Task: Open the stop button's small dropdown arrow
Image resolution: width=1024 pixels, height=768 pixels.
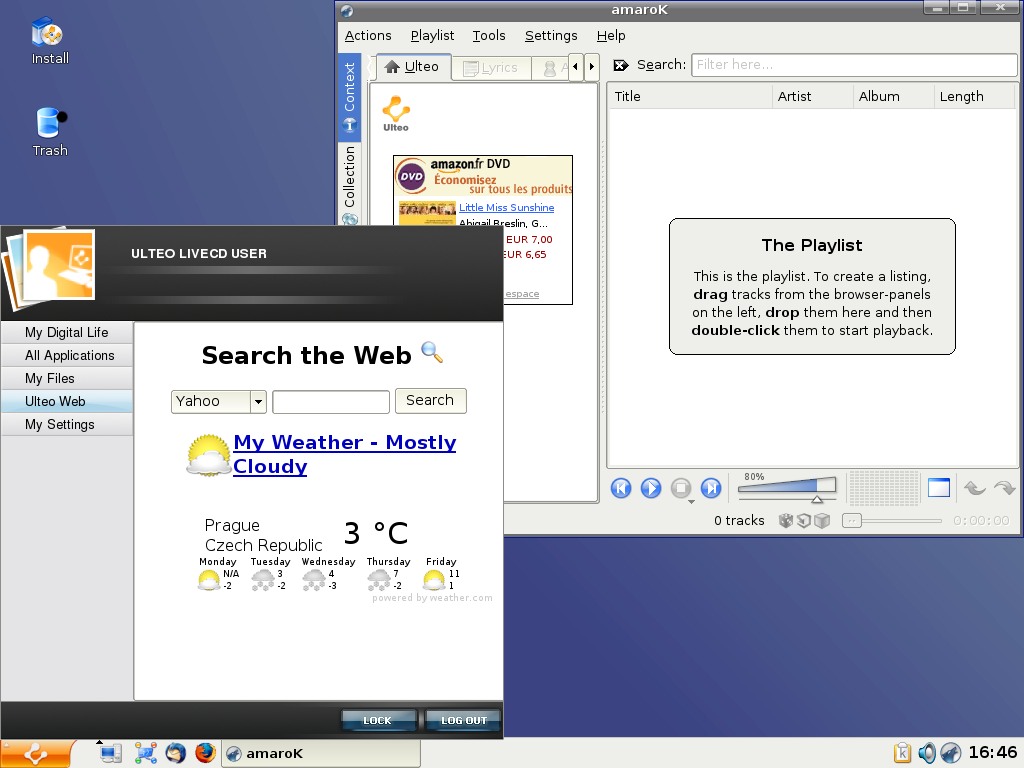Action: [x=691, y=502]
